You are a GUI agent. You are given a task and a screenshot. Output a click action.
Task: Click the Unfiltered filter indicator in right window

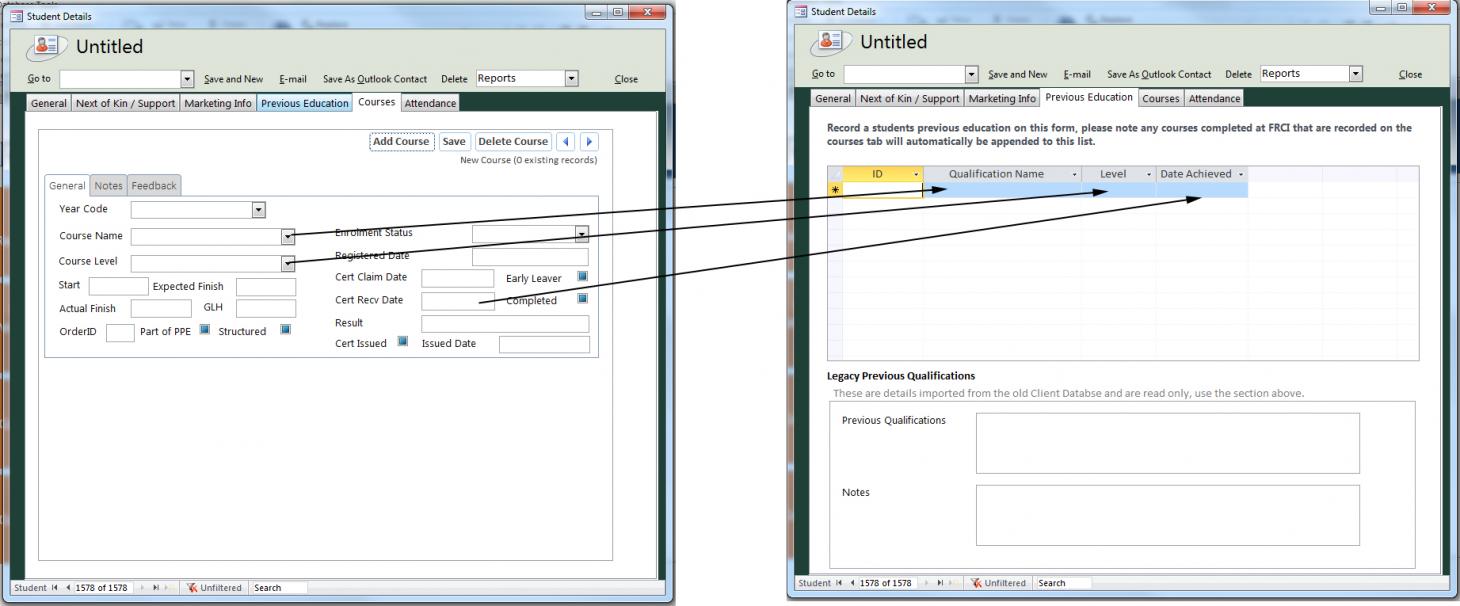998,583
